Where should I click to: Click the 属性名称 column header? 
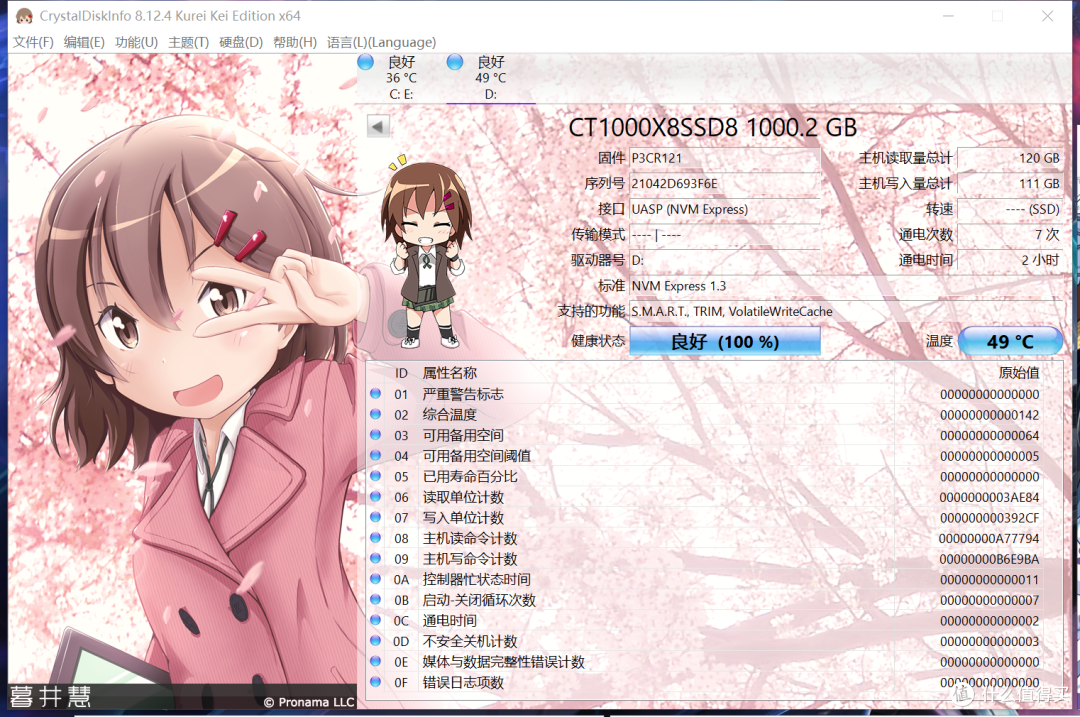tap(449, 373)
